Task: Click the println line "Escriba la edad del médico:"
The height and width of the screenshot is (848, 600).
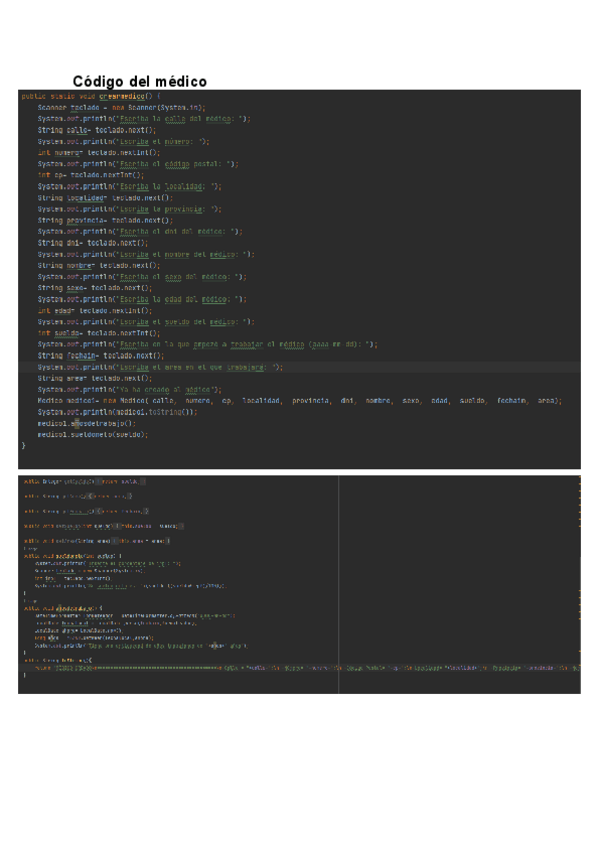Action: (142, 299)
